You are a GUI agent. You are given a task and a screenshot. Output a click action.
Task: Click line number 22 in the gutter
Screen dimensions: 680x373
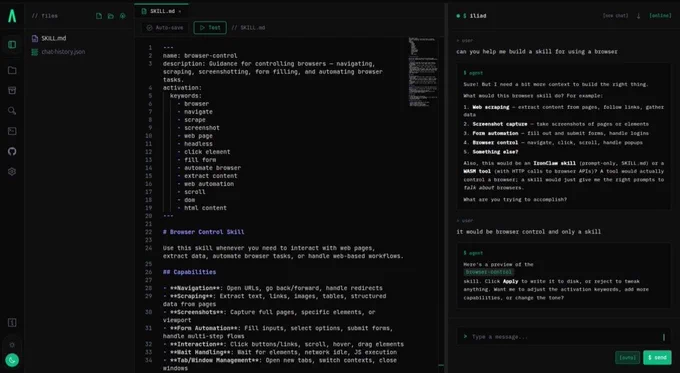pyautogui.click(x=149, y=232)
